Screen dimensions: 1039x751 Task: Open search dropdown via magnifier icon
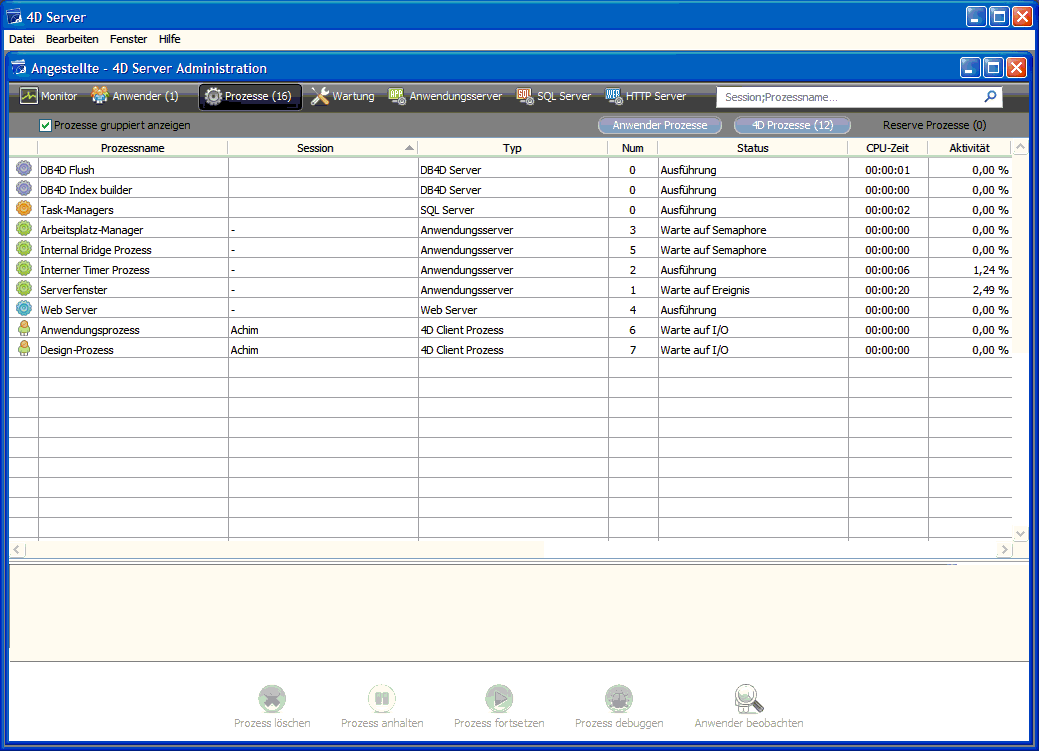990,97
